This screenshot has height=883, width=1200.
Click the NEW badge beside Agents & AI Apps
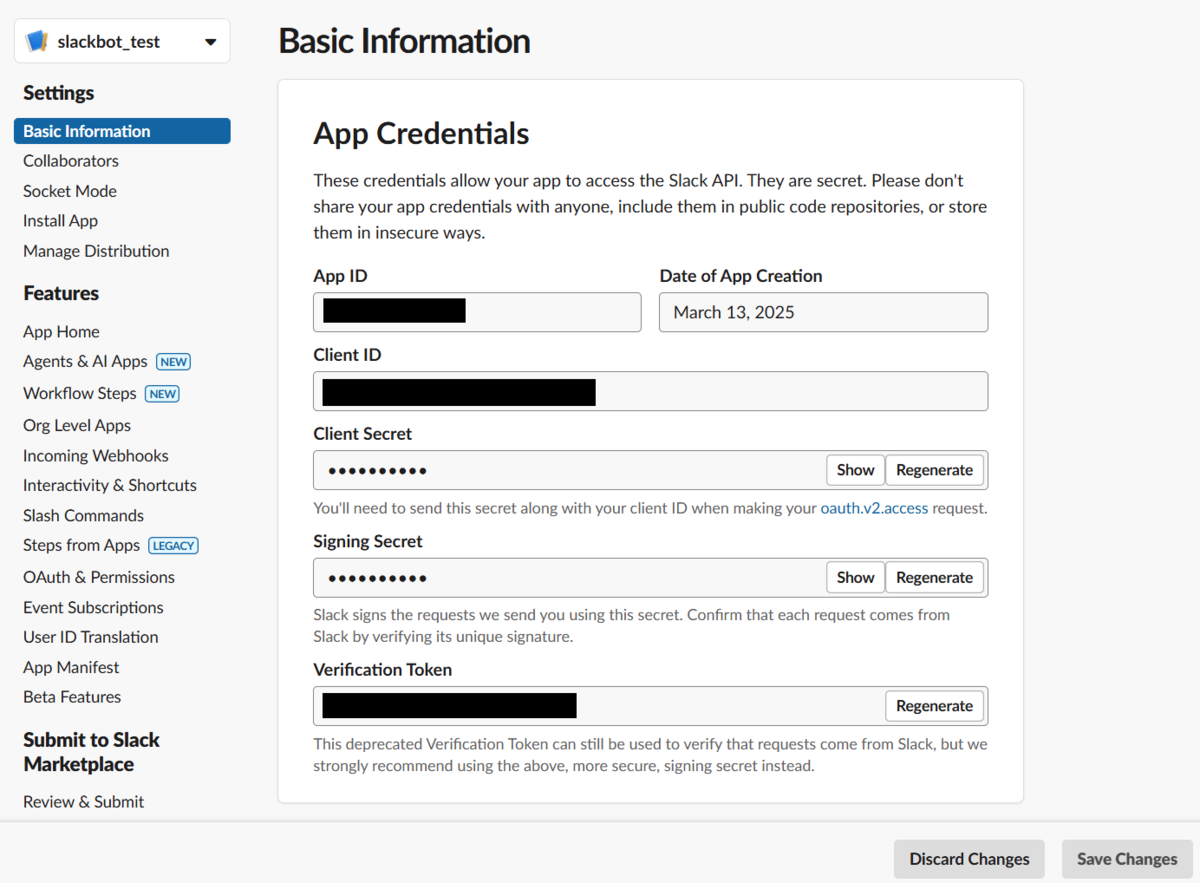coord(173,362)
